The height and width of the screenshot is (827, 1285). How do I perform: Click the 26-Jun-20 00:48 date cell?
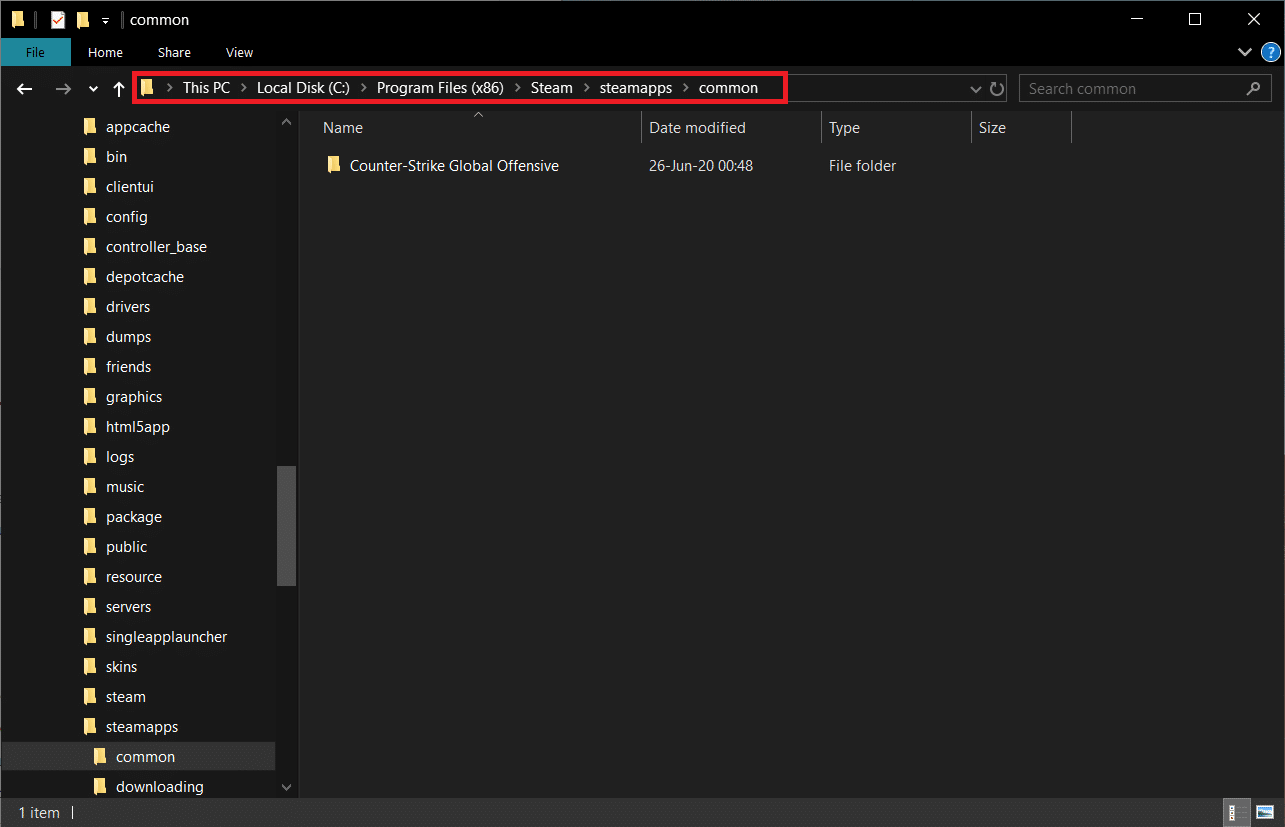pyautogui.click(x=701, y=166)
